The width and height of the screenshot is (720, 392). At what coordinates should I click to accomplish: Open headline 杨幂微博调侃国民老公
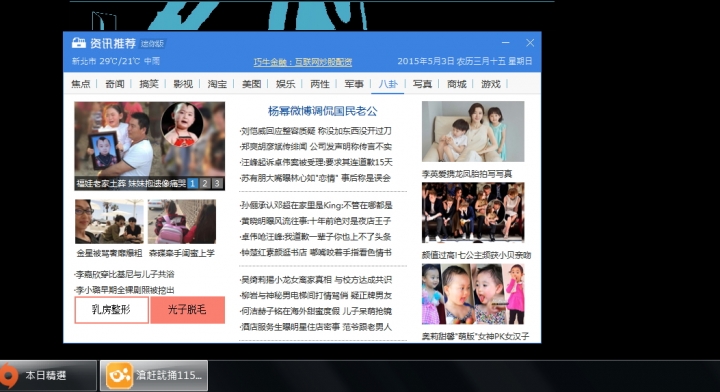[322, 111]
